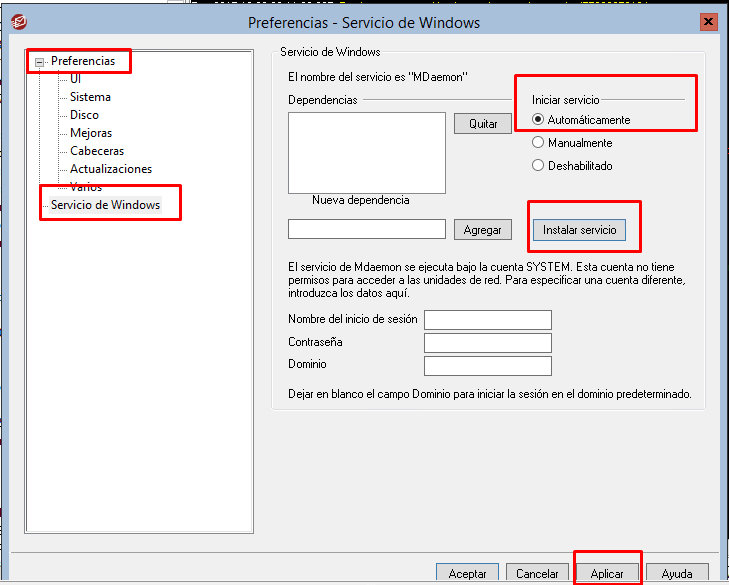This screenshot has height=585, width=729.
Task: Focus the Dominio field
Action: point(488,366)
